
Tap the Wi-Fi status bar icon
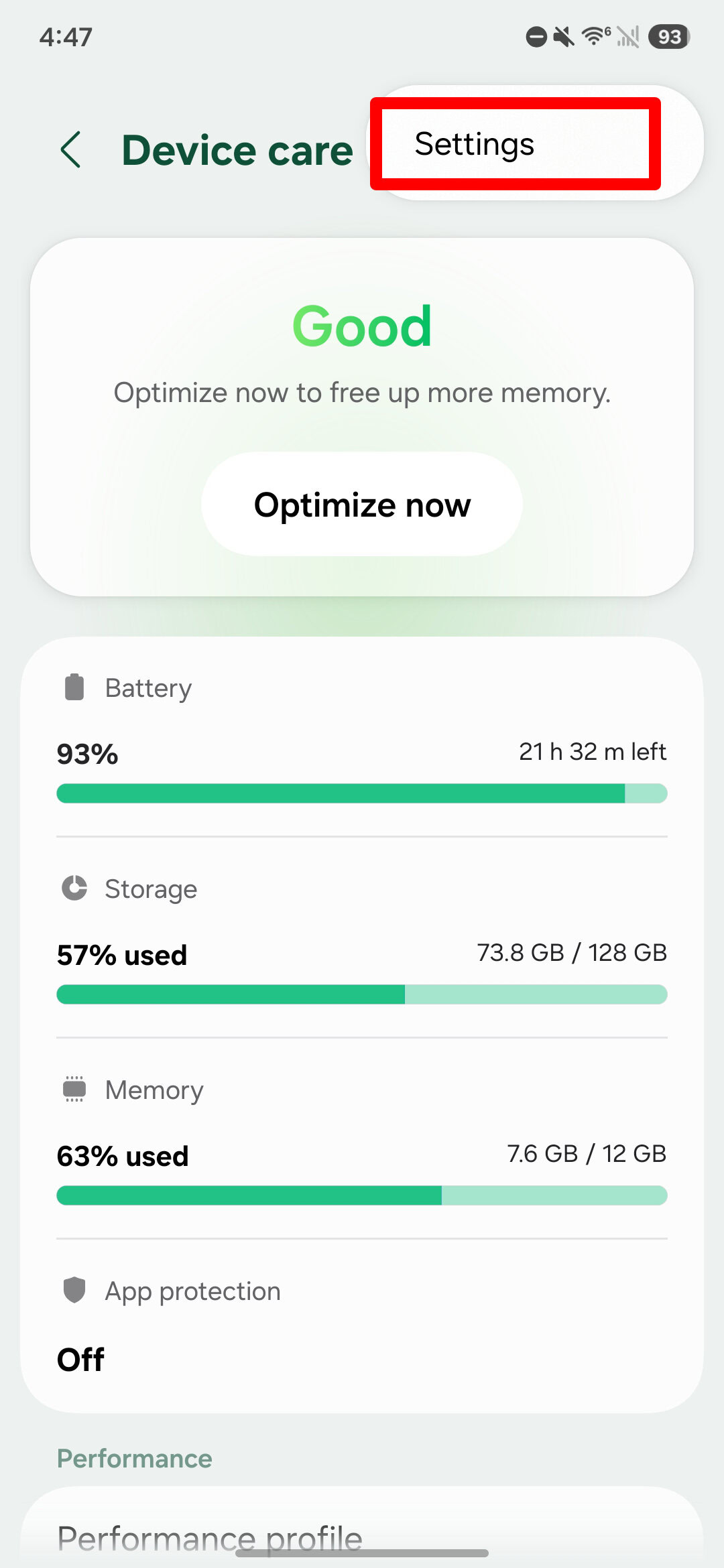(595, 36)
